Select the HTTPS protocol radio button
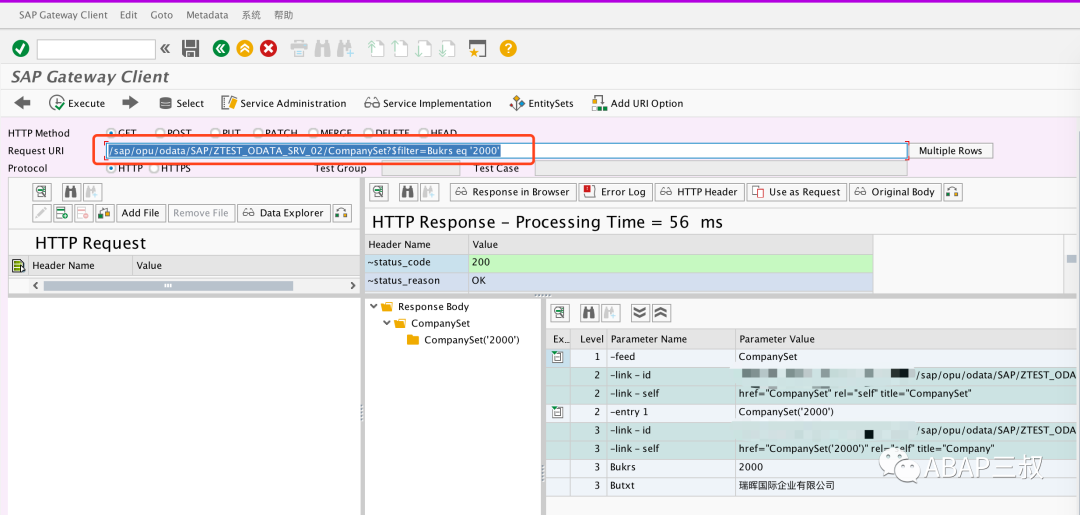The image size is (1080, 515). click(154, 168)
